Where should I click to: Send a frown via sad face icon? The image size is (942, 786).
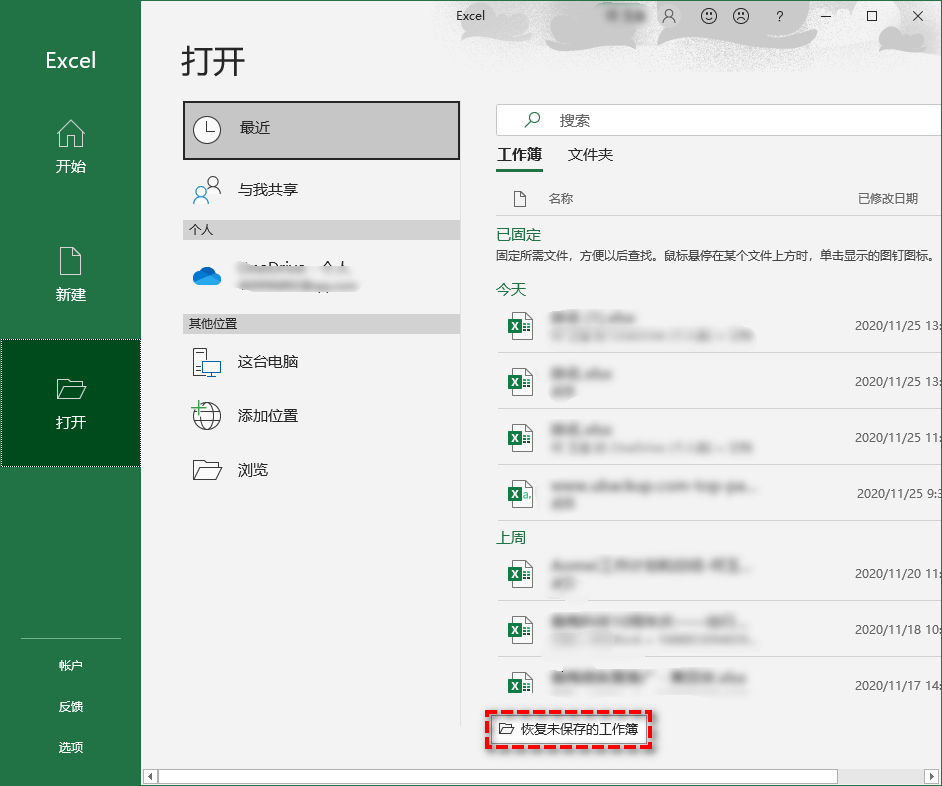741,16
